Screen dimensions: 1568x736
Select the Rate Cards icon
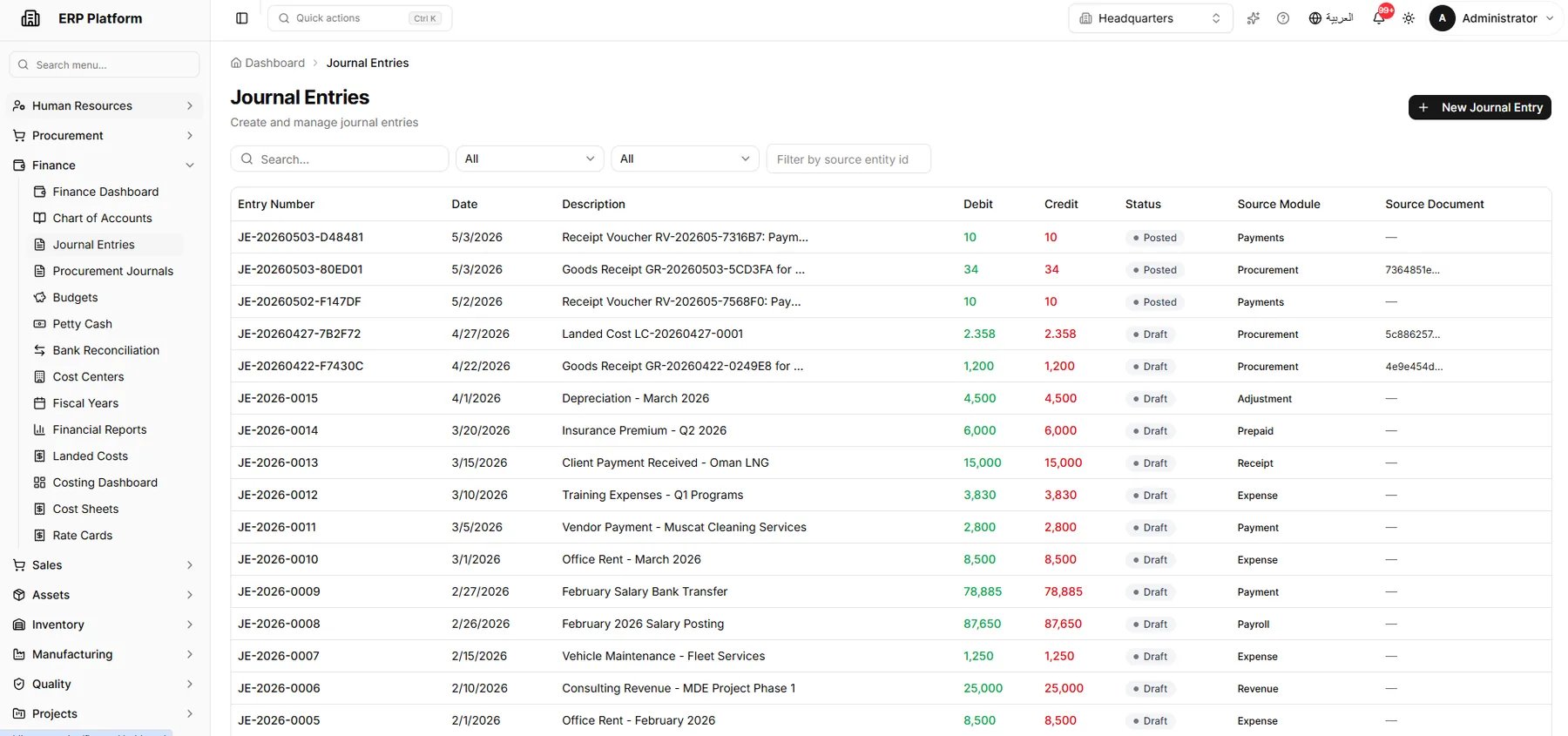(39, 535)
